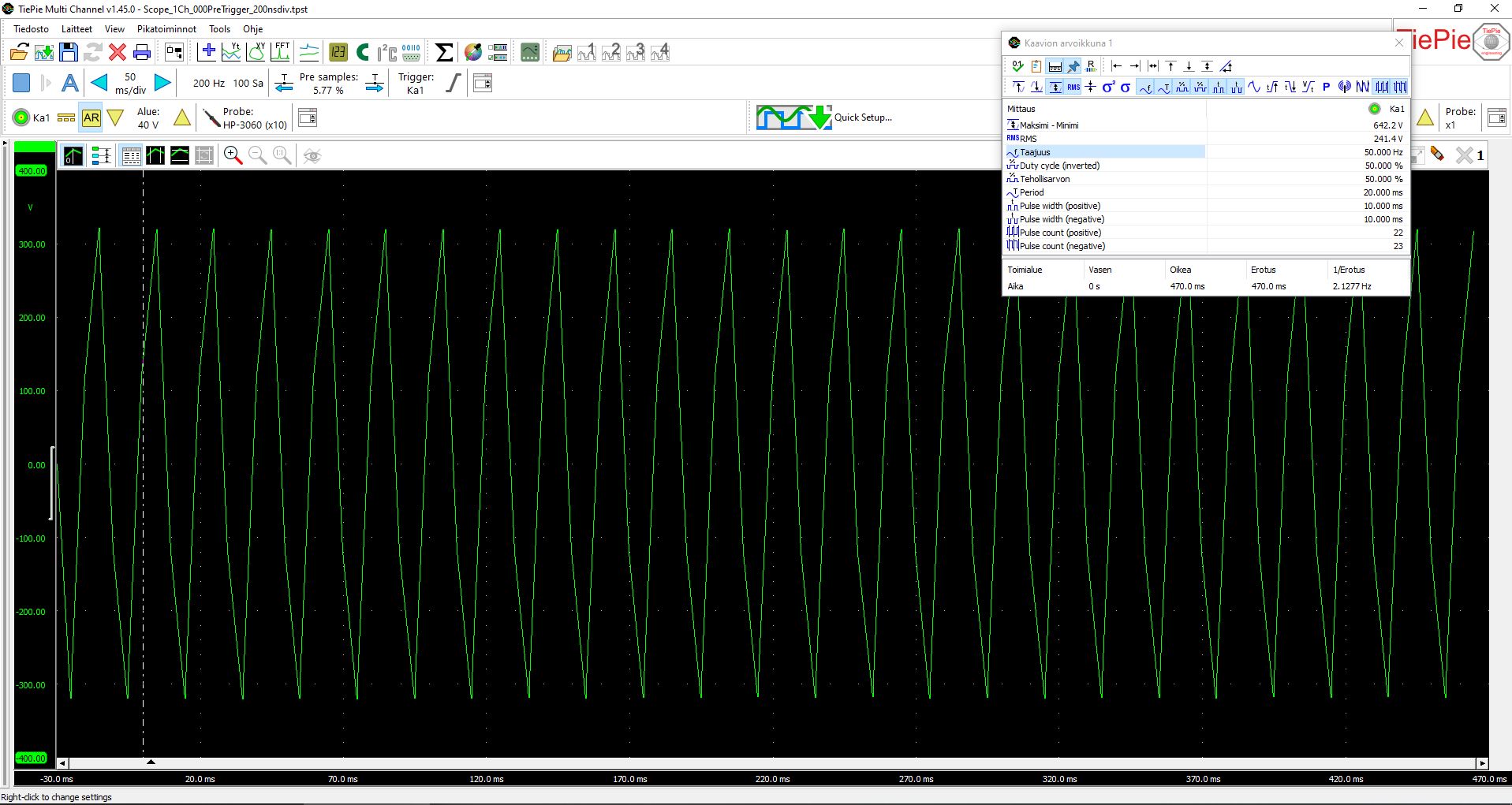The image size is (1512, 805).
Task: Click the FFT spectrum graph icon
Action: 281,52
